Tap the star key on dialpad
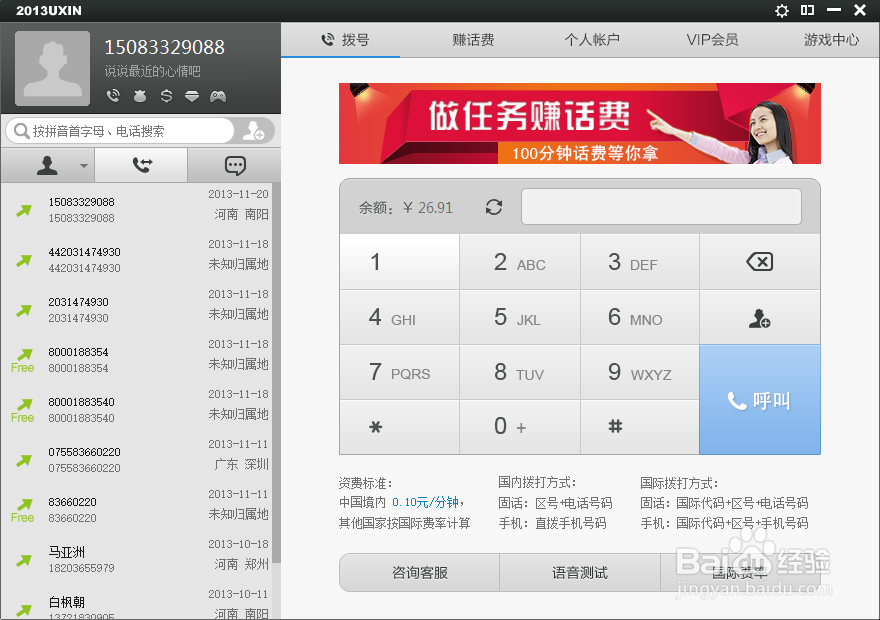Screen dimensions: 880x620 [x=399, y=427]
